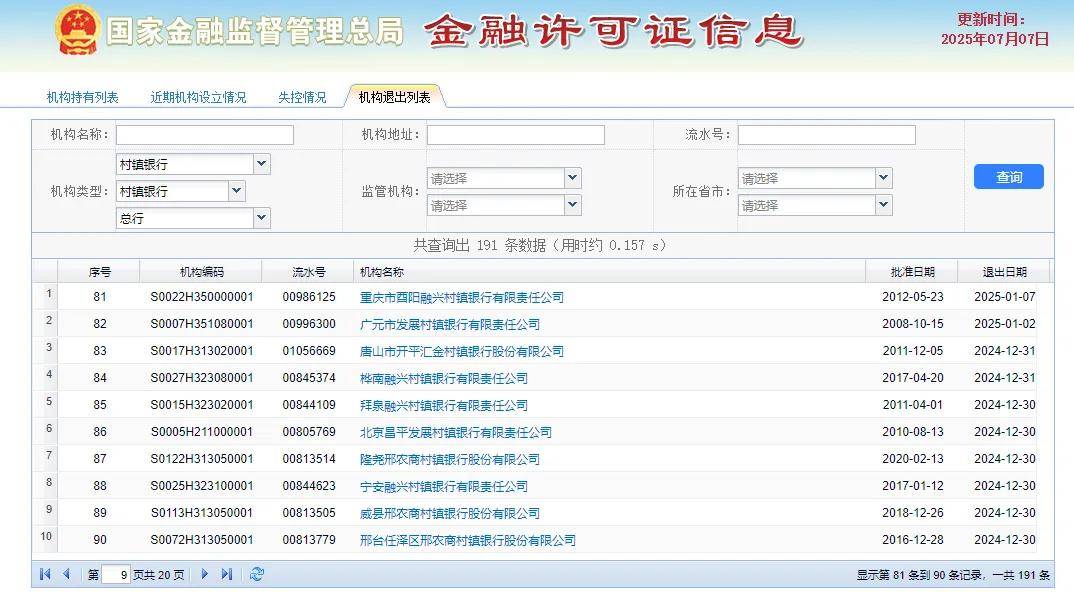
Task: Focus the 机构地址 input field
Action: 516,134
